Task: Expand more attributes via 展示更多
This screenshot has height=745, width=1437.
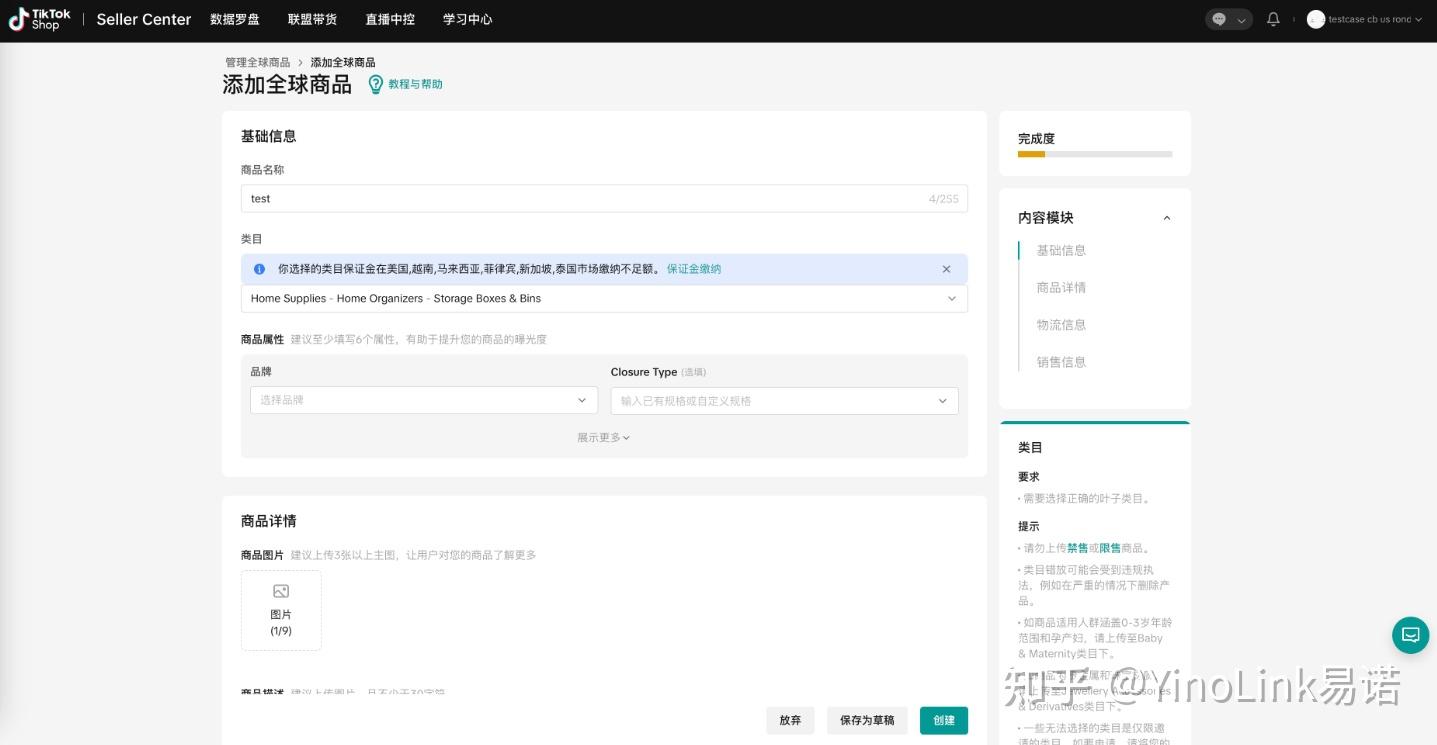Action: click(x=604, y=437)
